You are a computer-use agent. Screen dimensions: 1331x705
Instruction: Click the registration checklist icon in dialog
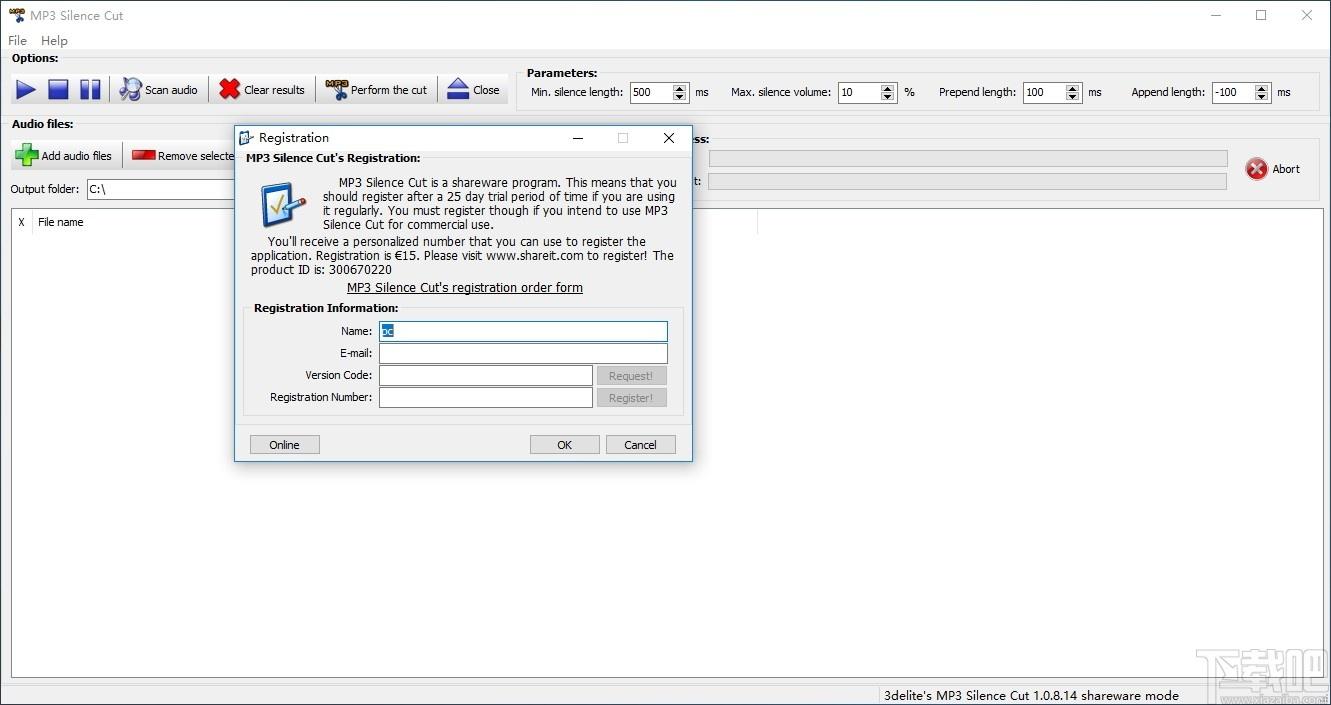pyautogui.click(x=283, y=205)
